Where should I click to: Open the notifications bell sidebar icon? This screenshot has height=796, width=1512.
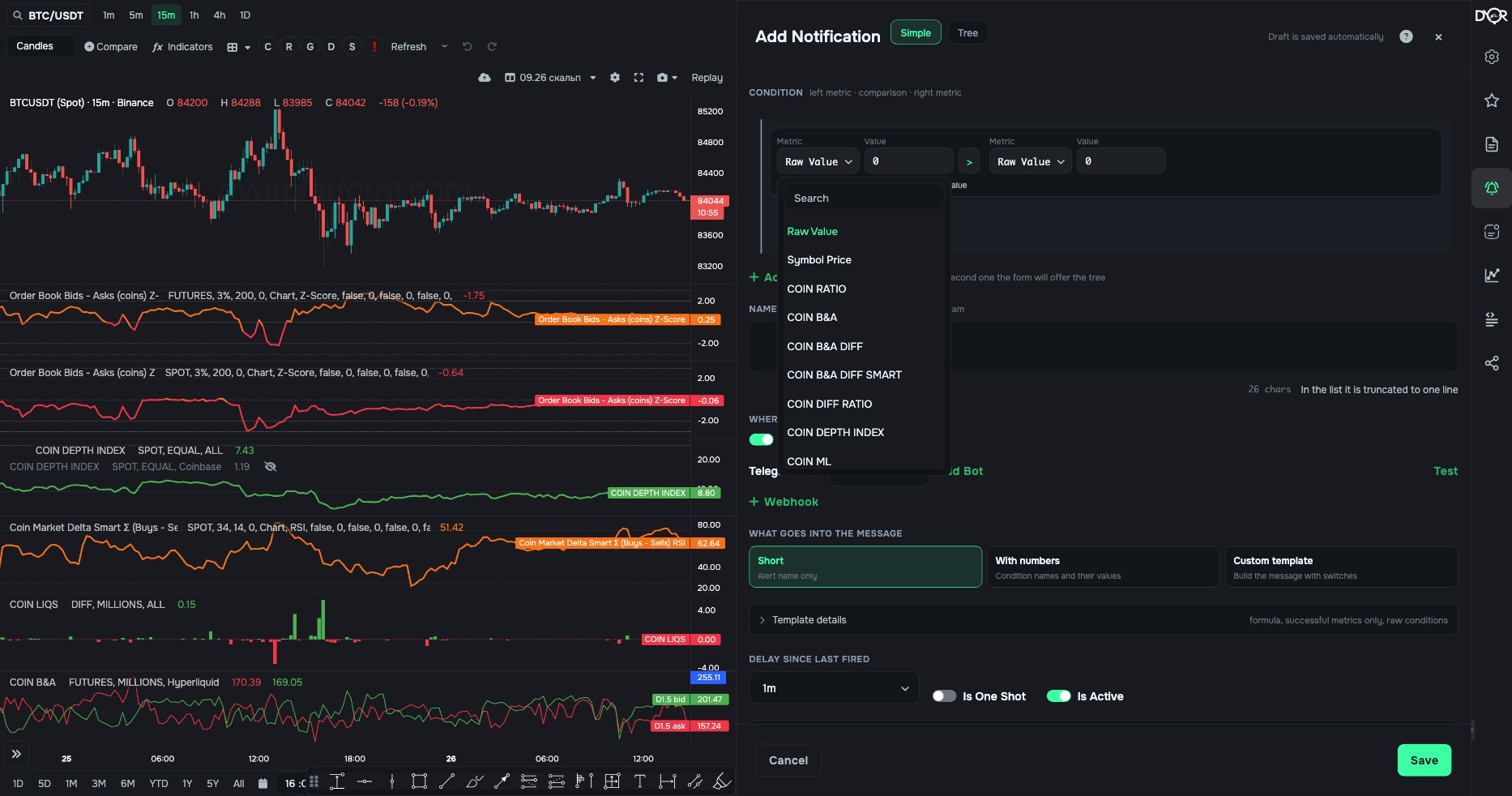(x=1492, y=188)
